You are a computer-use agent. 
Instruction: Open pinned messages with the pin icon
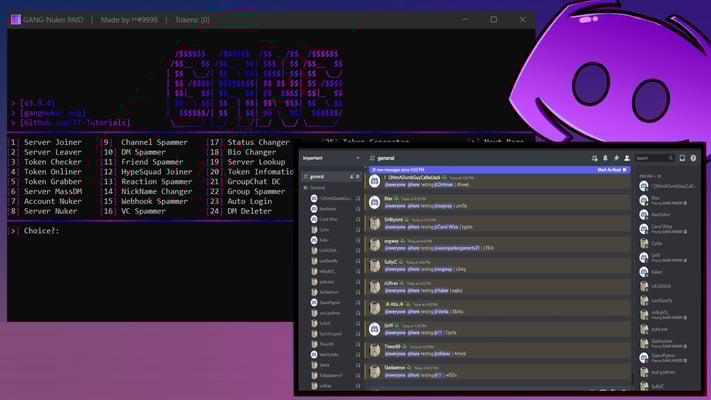[616, 158]
